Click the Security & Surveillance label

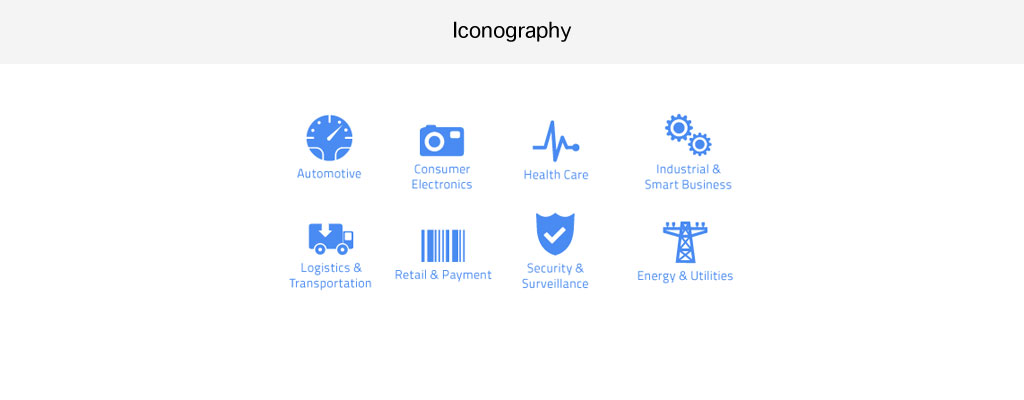tap(555, 276)
